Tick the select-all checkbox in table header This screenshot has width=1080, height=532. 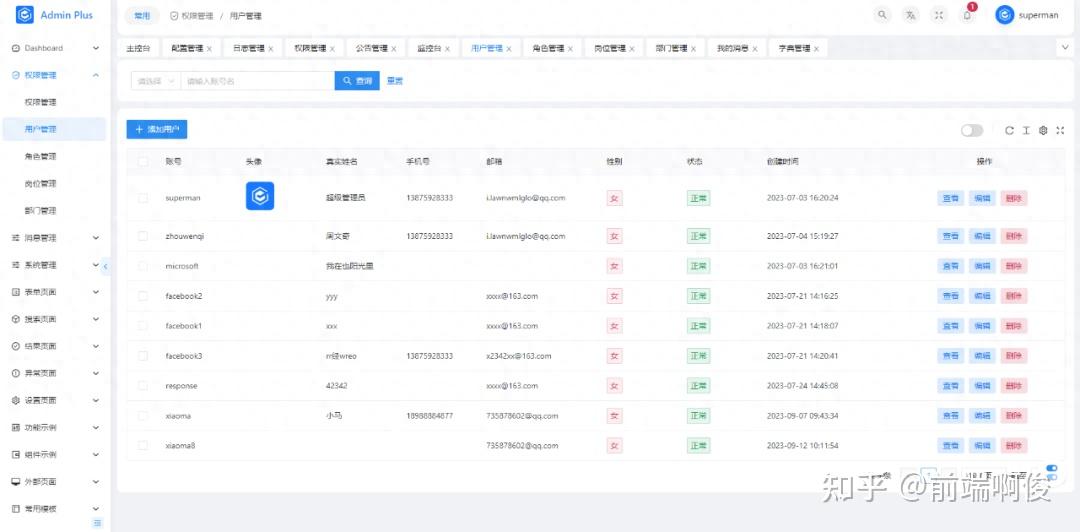tap(143, 161)
